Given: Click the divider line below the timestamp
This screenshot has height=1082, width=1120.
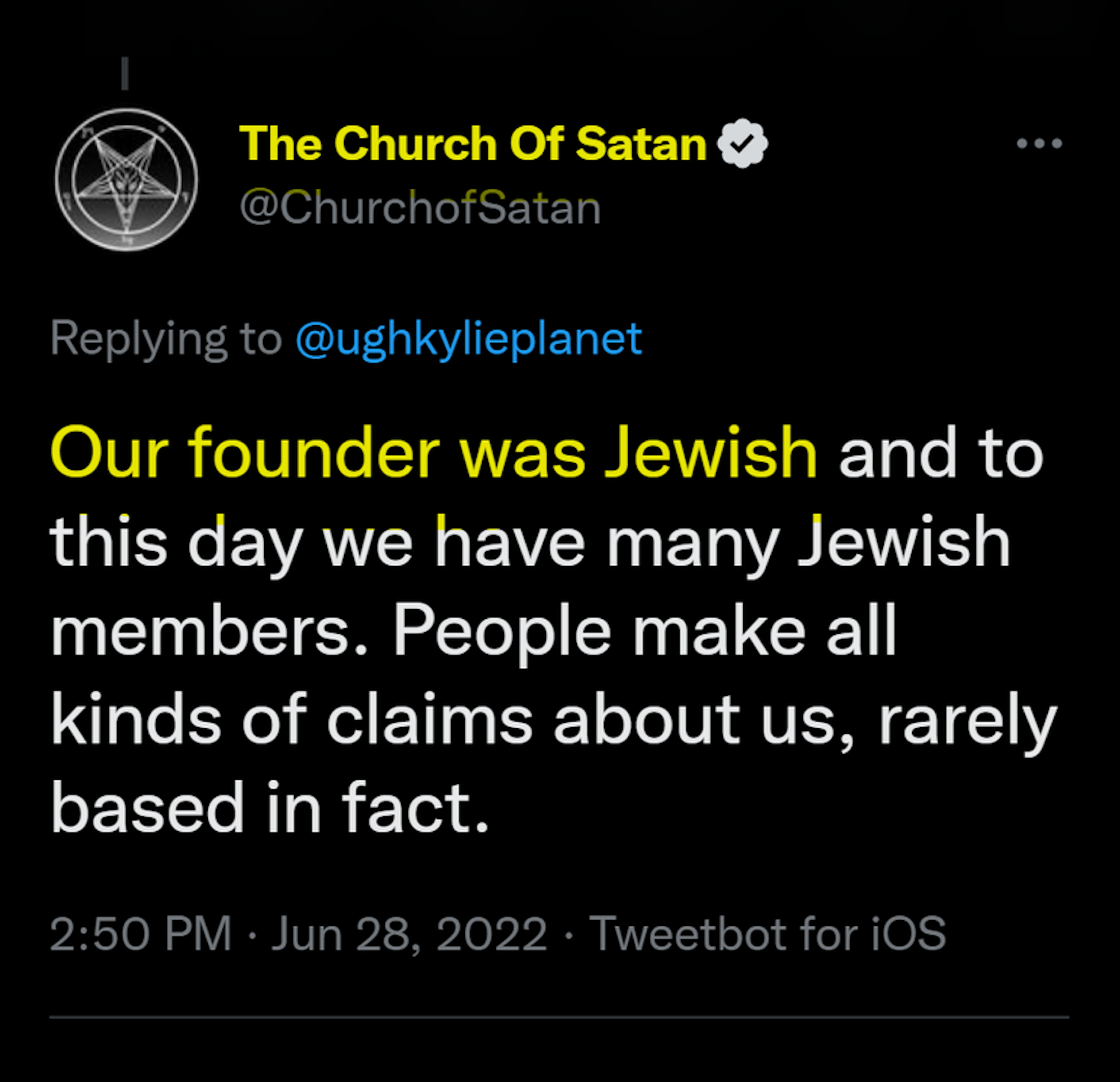Looking at the screenshot, I should [559, 1017].
